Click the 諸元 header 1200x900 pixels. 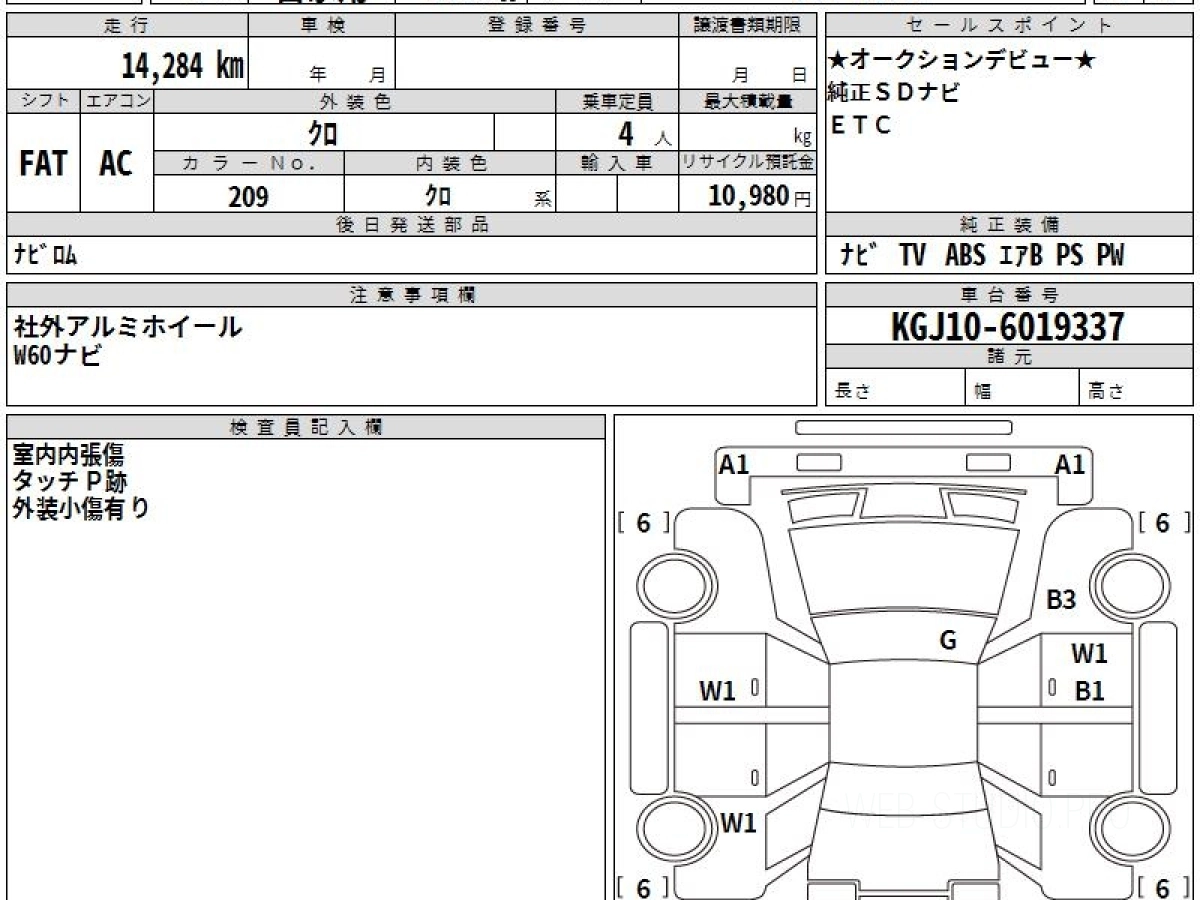click(1009, 357)
